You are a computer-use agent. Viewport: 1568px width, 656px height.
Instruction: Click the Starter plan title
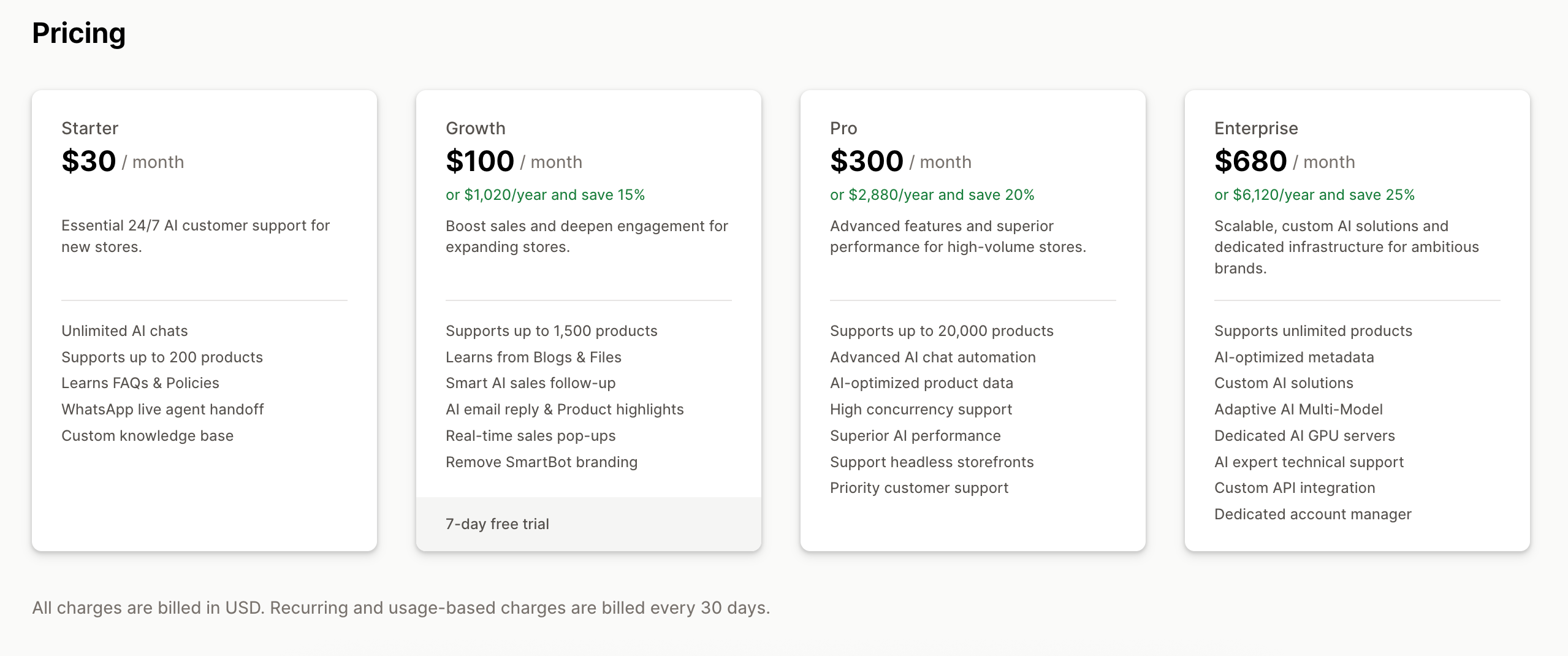pyautogui.click(x=89, y=128)
